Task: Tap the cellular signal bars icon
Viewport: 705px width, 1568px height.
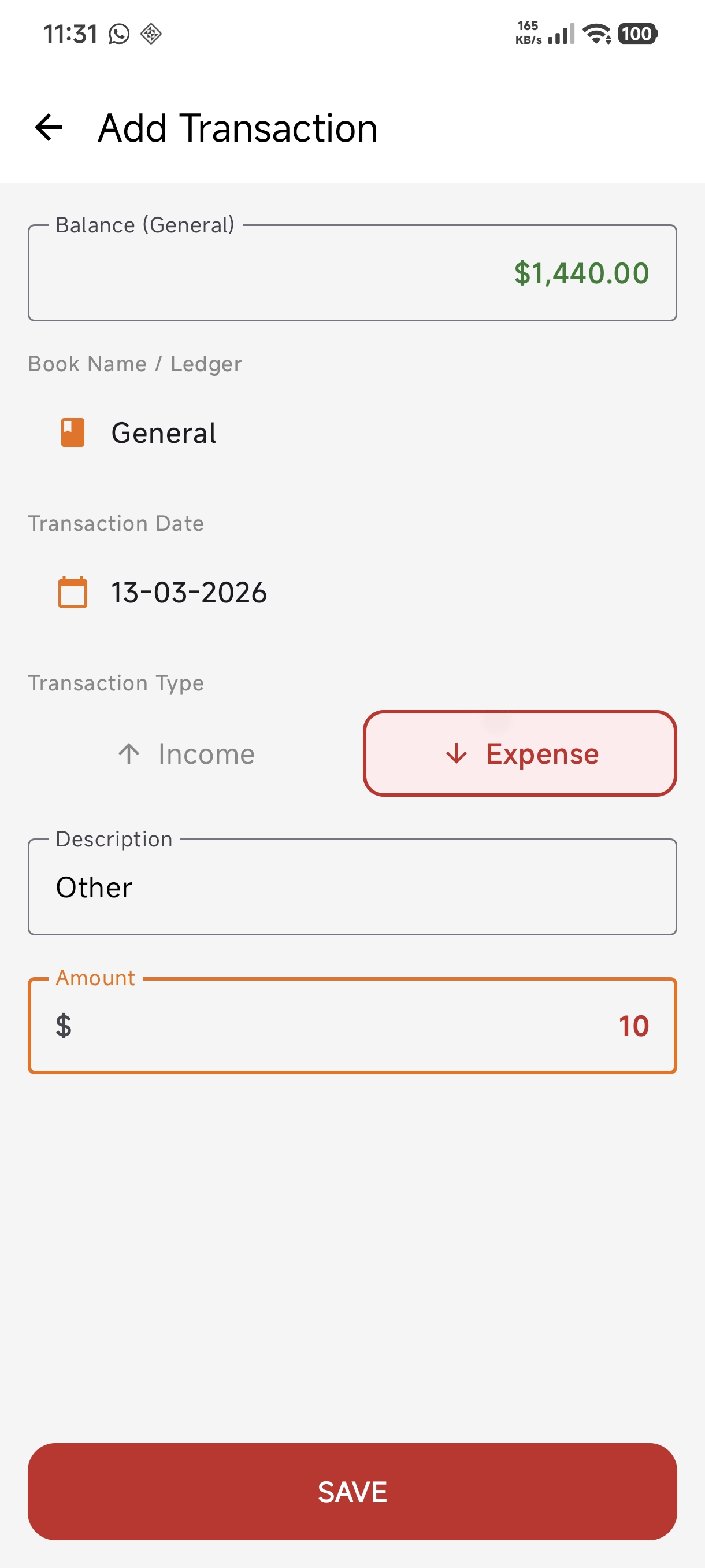Action: (561, 34)
